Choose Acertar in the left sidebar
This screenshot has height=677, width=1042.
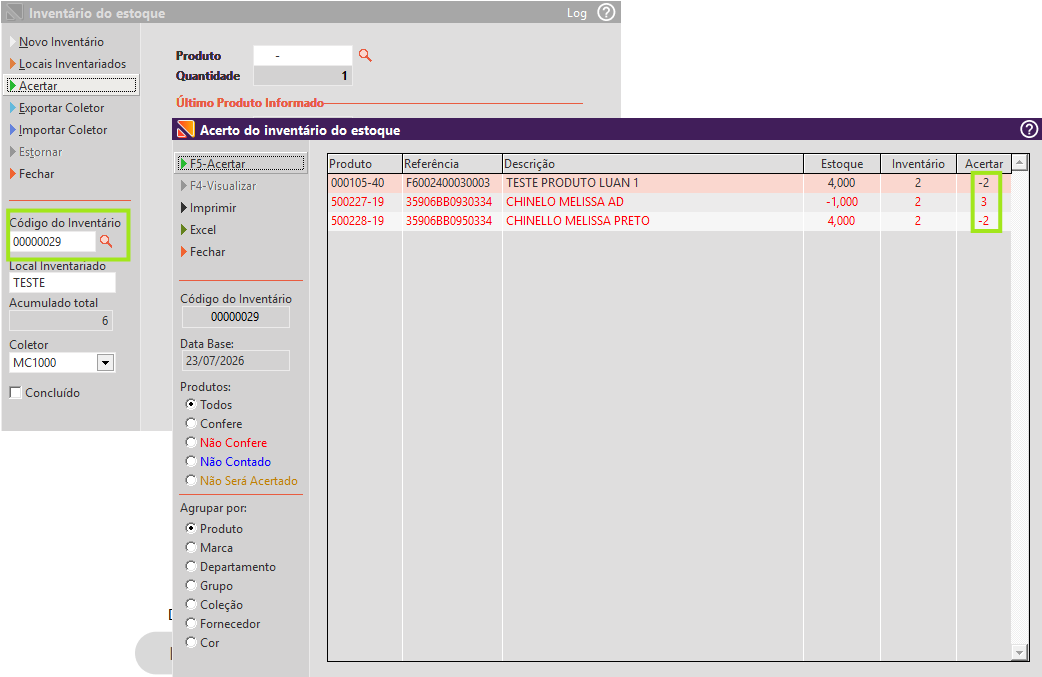tap(71, 86)
